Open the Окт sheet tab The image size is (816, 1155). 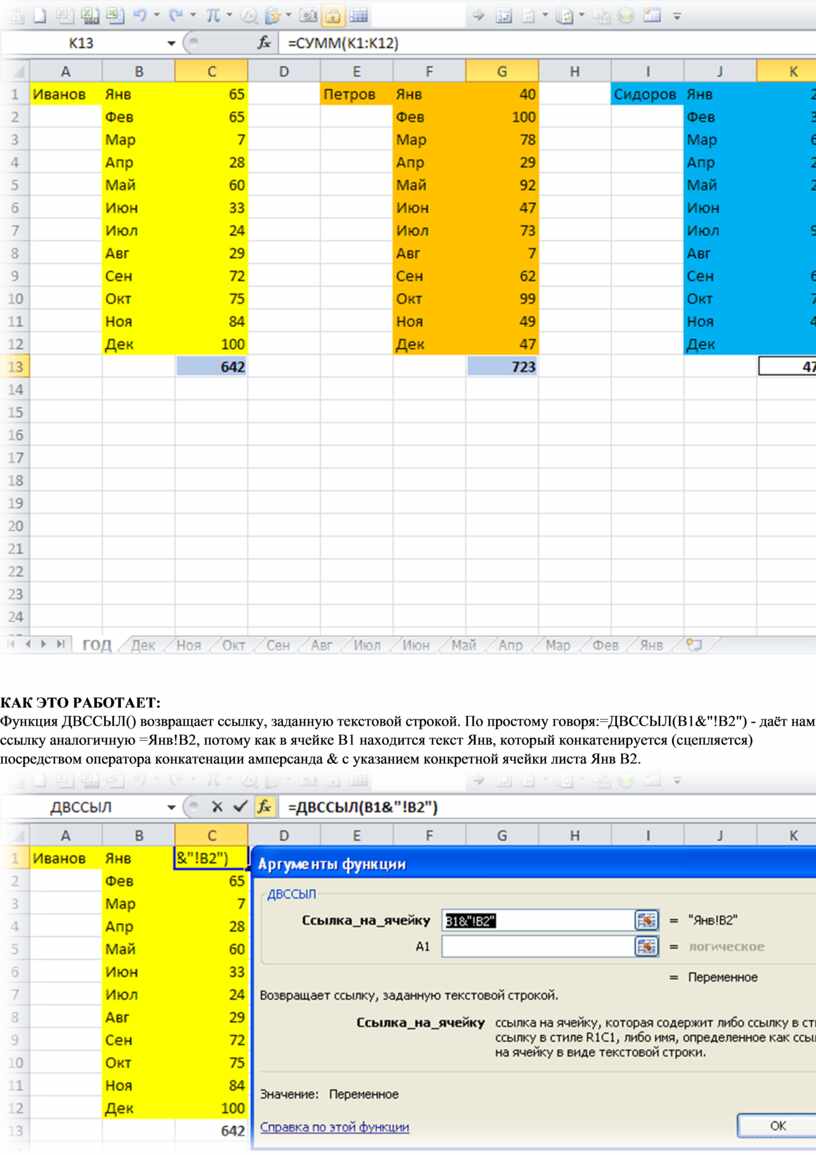[233, 645]
